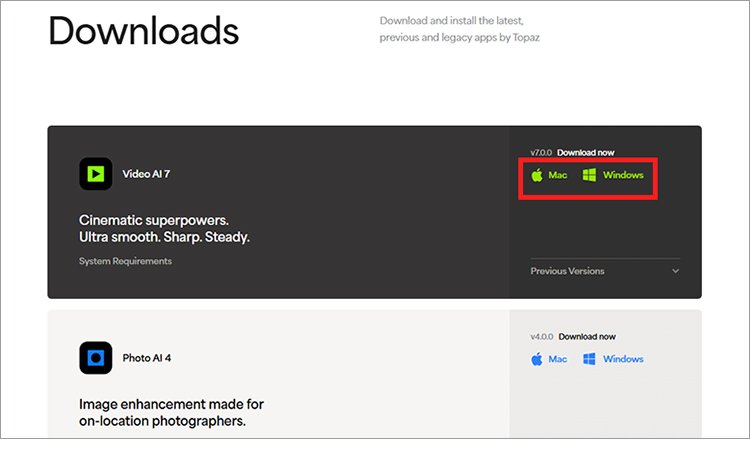Open Video AI 7 System Requirements link
The image size is (750, 459).
tap(125, 261)
